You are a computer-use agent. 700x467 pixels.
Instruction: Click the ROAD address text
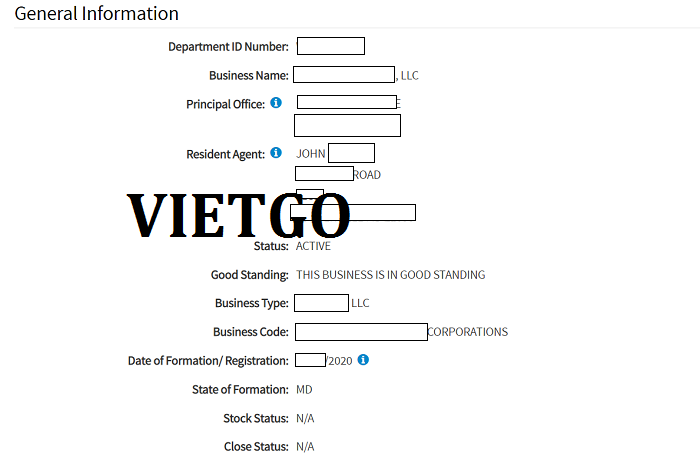click(x=367, y=175)
